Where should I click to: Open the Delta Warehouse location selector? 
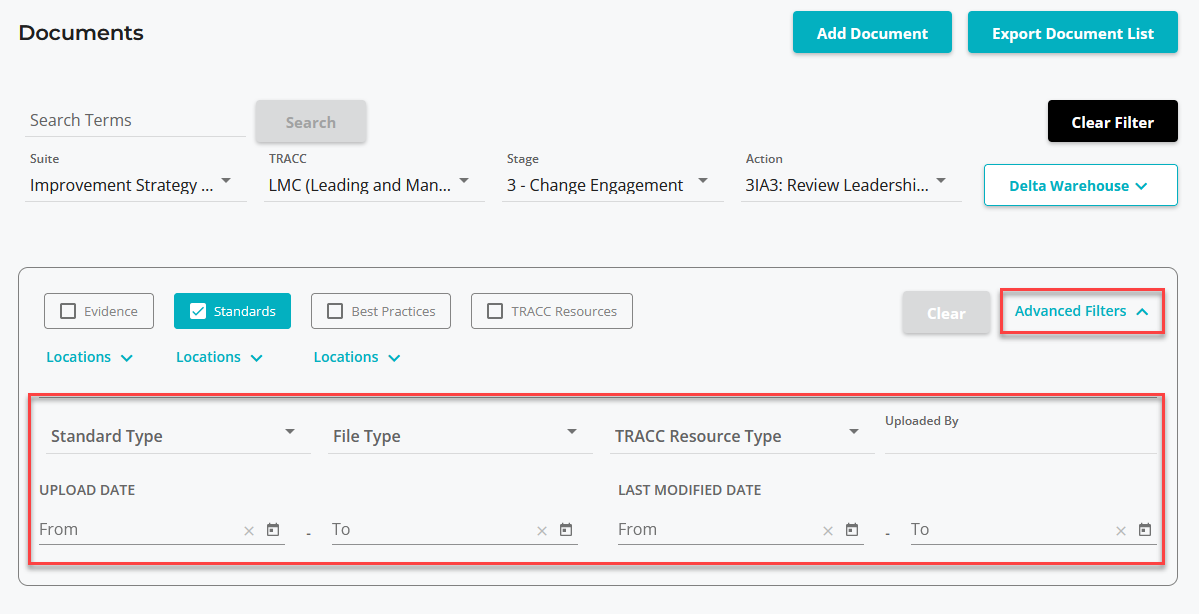pyautogui.click(x=1080, y=186)
